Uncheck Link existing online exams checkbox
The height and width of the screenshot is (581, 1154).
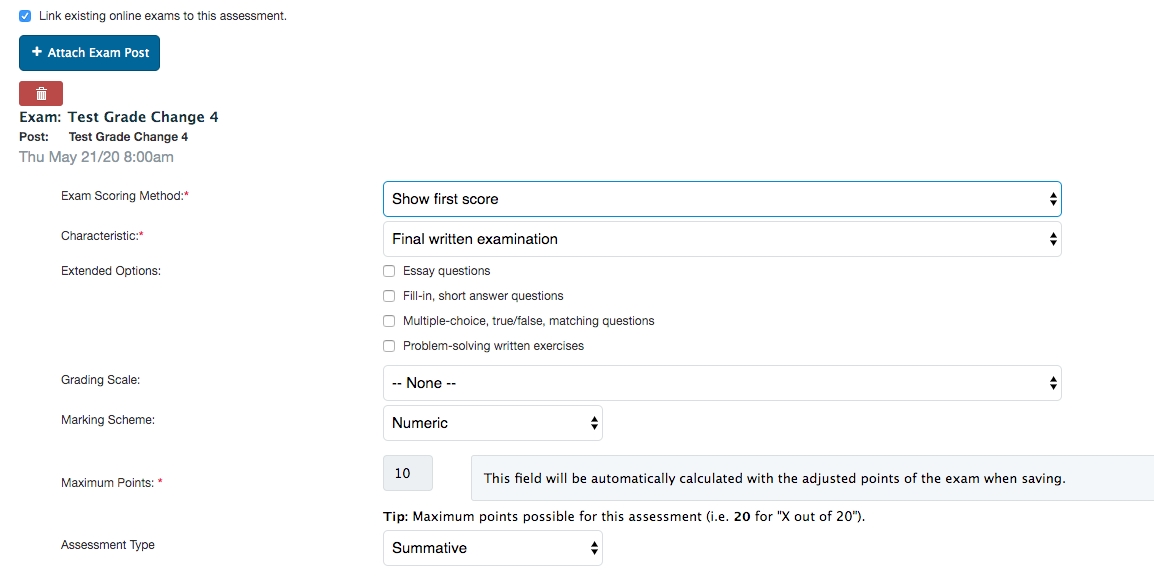(25, 16)
